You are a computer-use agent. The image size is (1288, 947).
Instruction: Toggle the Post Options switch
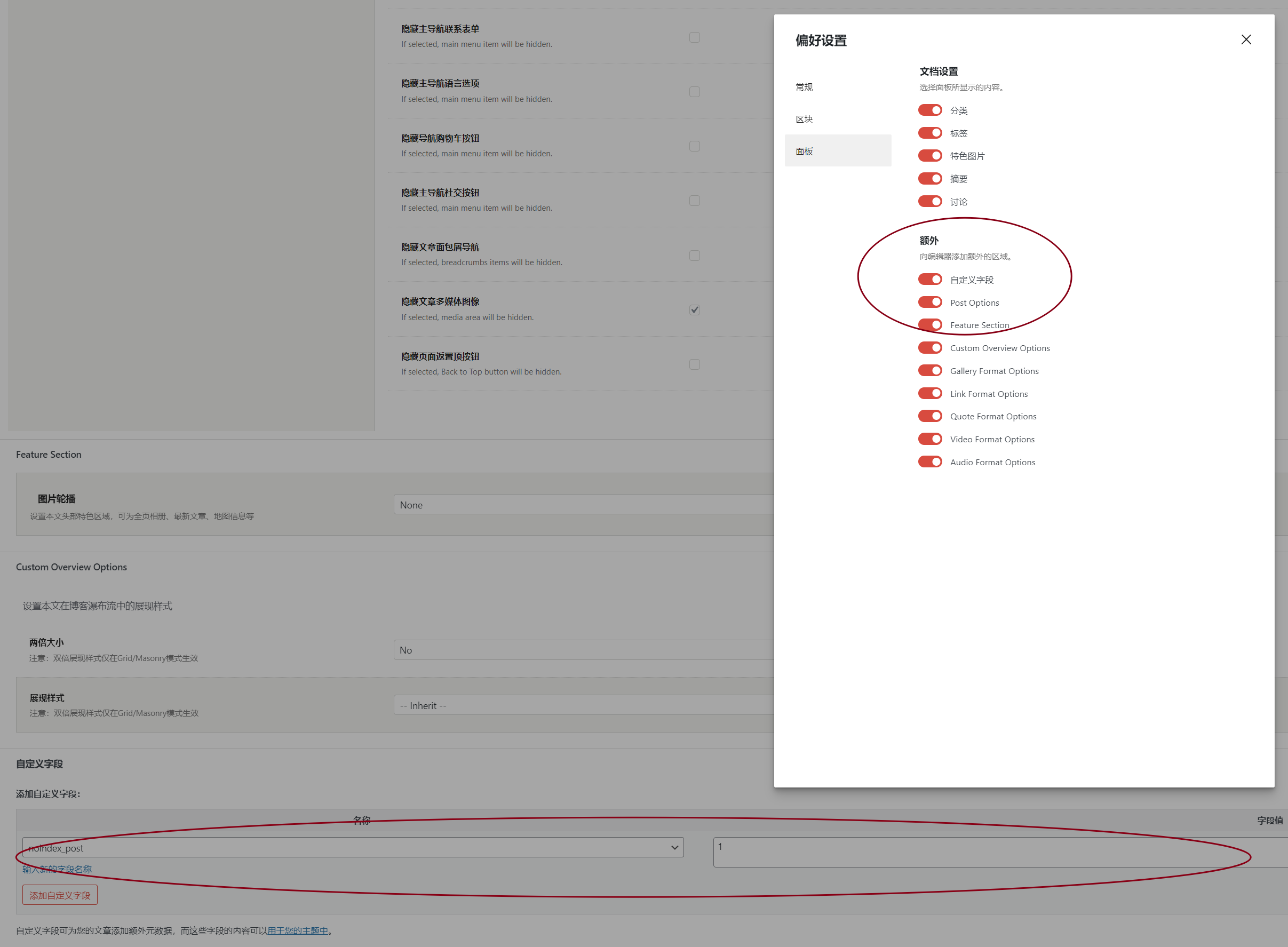tap(929, 302)
